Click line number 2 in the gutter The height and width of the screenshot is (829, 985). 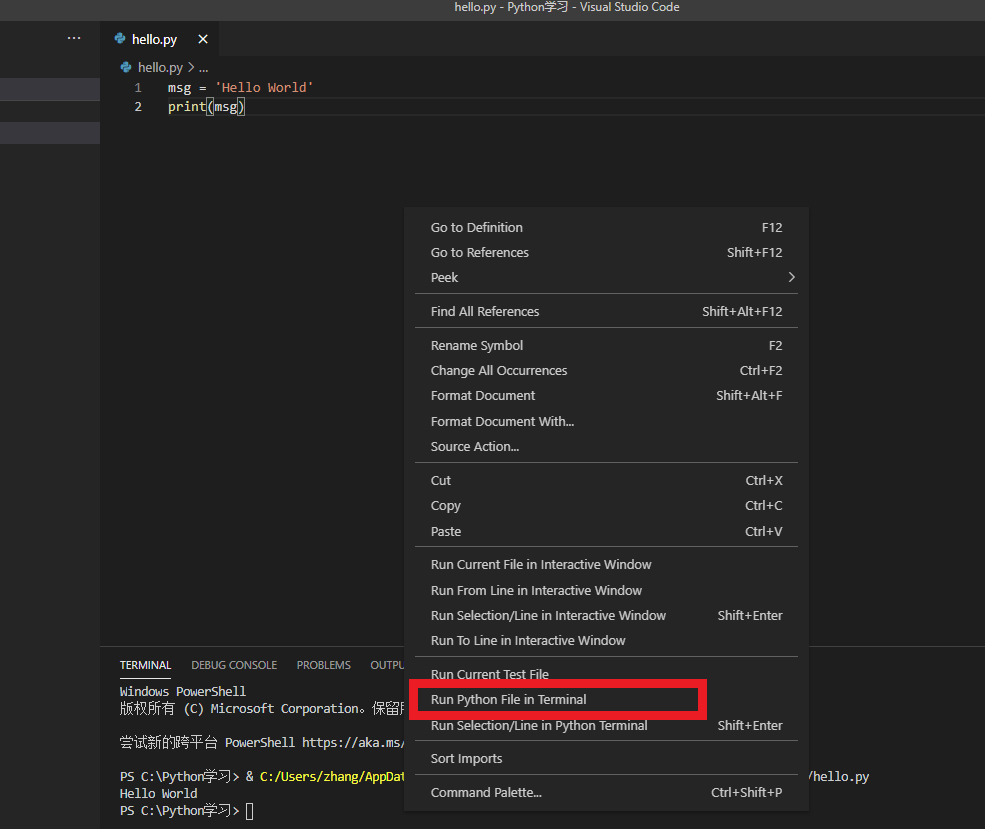pyautogui.click(x=138, y=107)
